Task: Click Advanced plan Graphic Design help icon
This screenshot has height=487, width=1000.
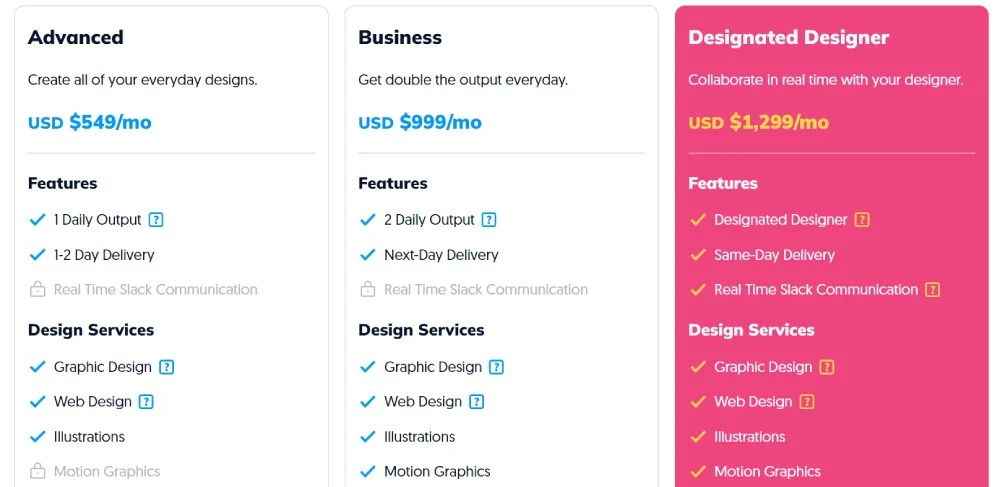Action: 167,367
